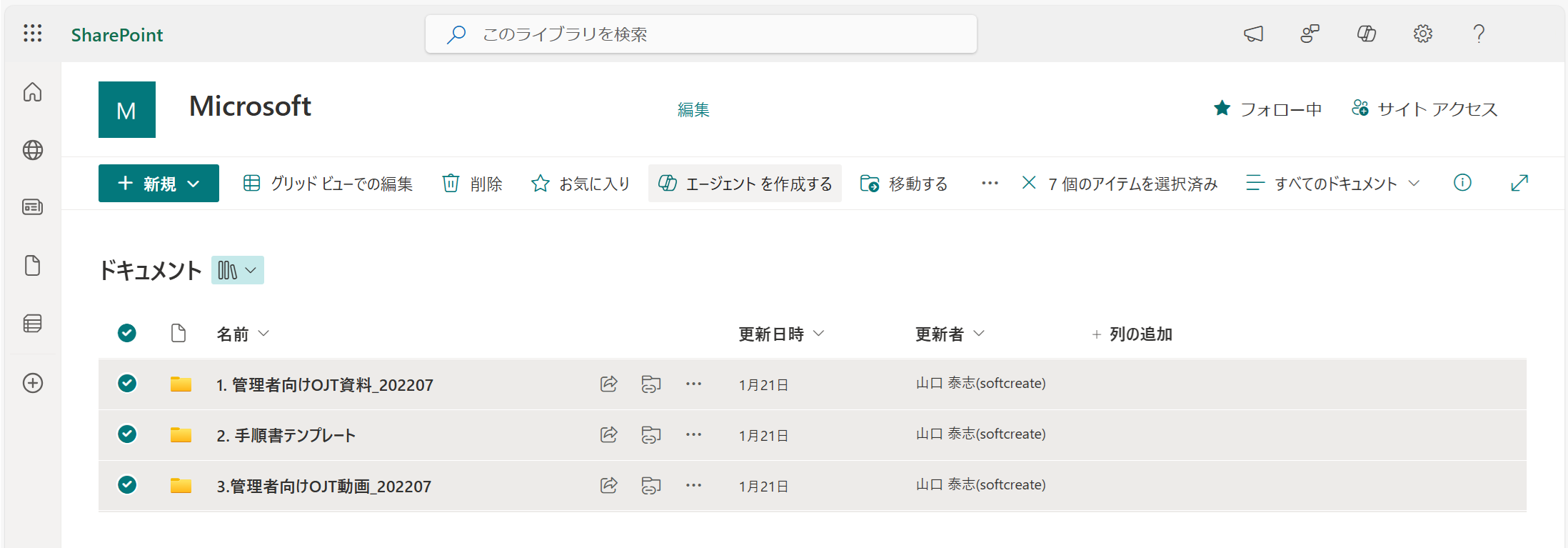The width and height of the screenshot is (1568, 548).
Task: Open the details pane info icon
Action: 1462,183
